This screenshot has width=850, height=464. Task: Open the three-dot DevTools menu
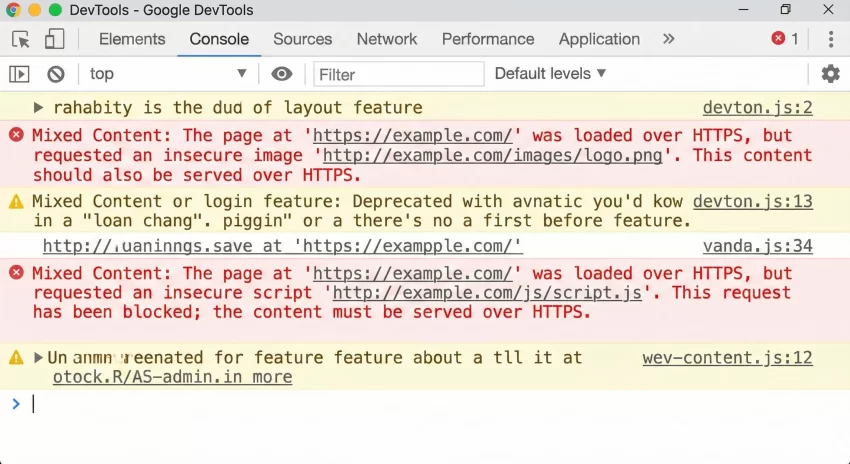point(830,39)
